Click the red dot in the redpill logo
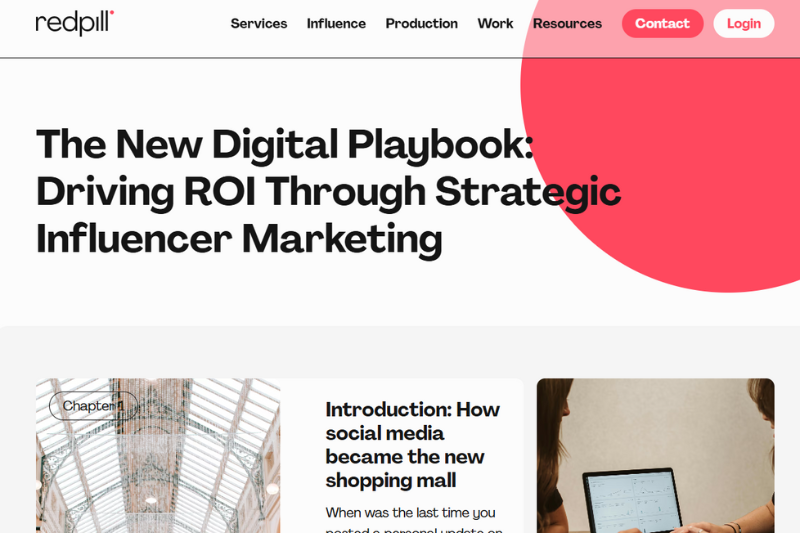The height and width of the screenshot is (533, 800). pos(112,12)
